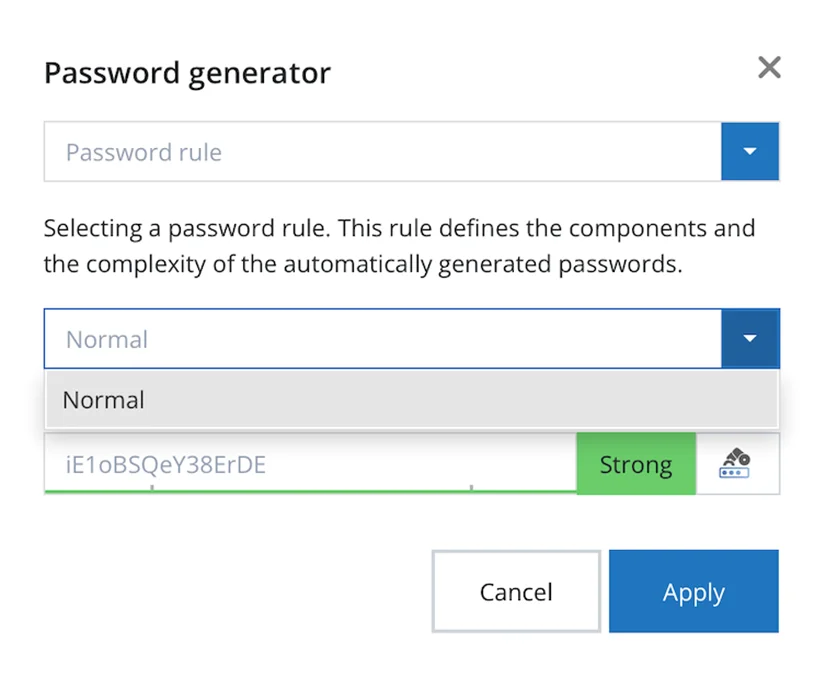Click the Password generator dialog title
This screenshot has width=826, height=687.
pyautogui.click(x=187, y=73)
